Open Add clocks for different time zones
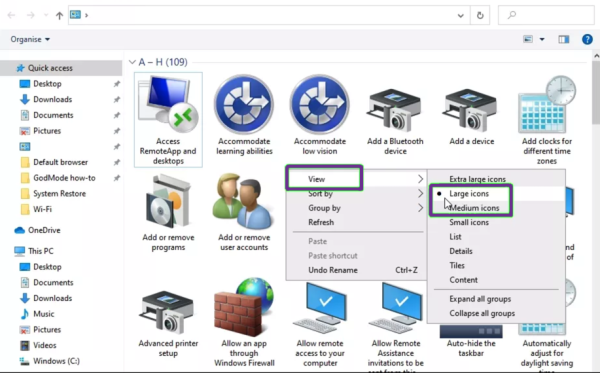The image size is (600, 373). pyautogui.click(x=546, y=120)
